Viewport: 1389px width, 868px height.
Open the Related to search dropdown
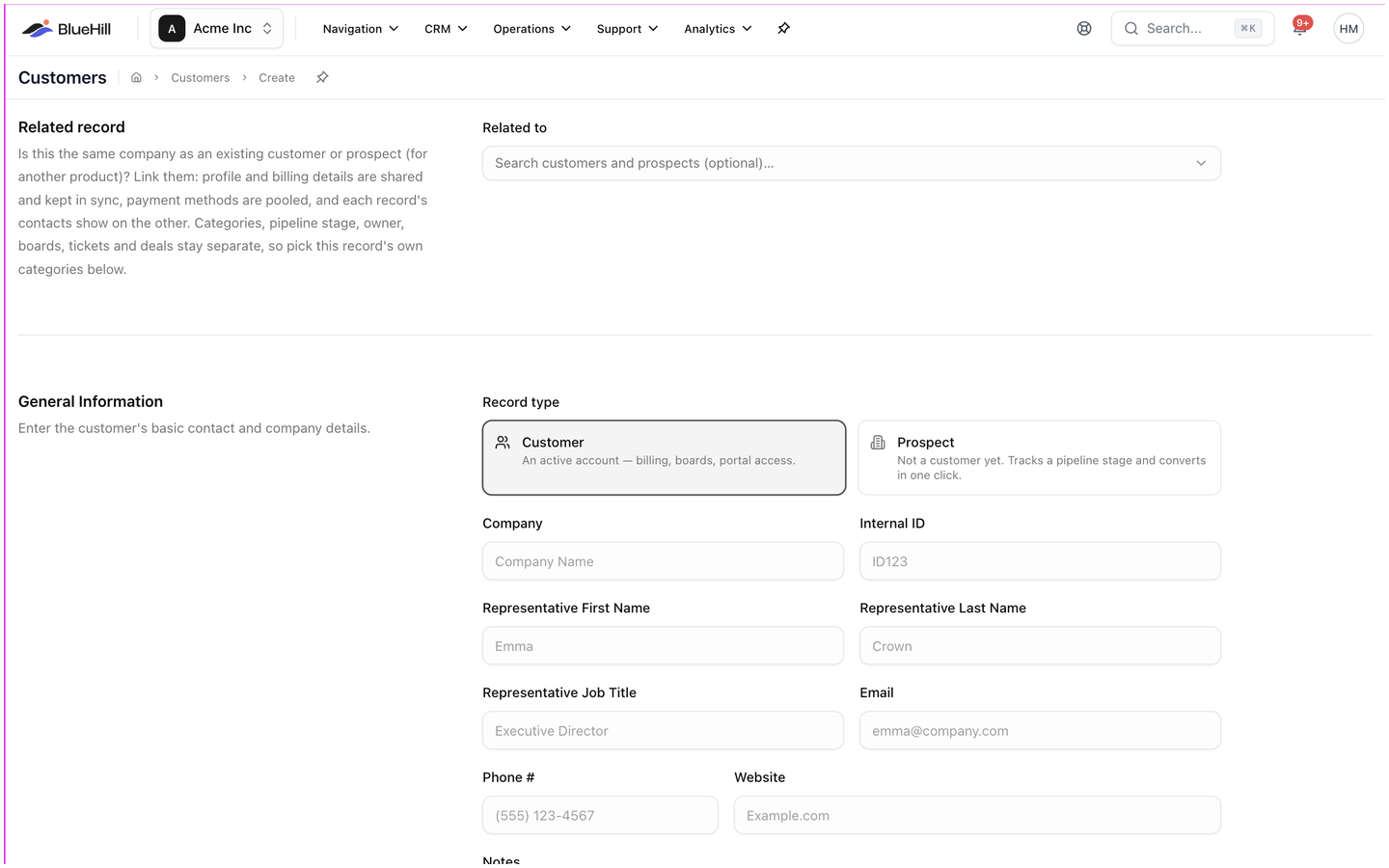point(852,163)
